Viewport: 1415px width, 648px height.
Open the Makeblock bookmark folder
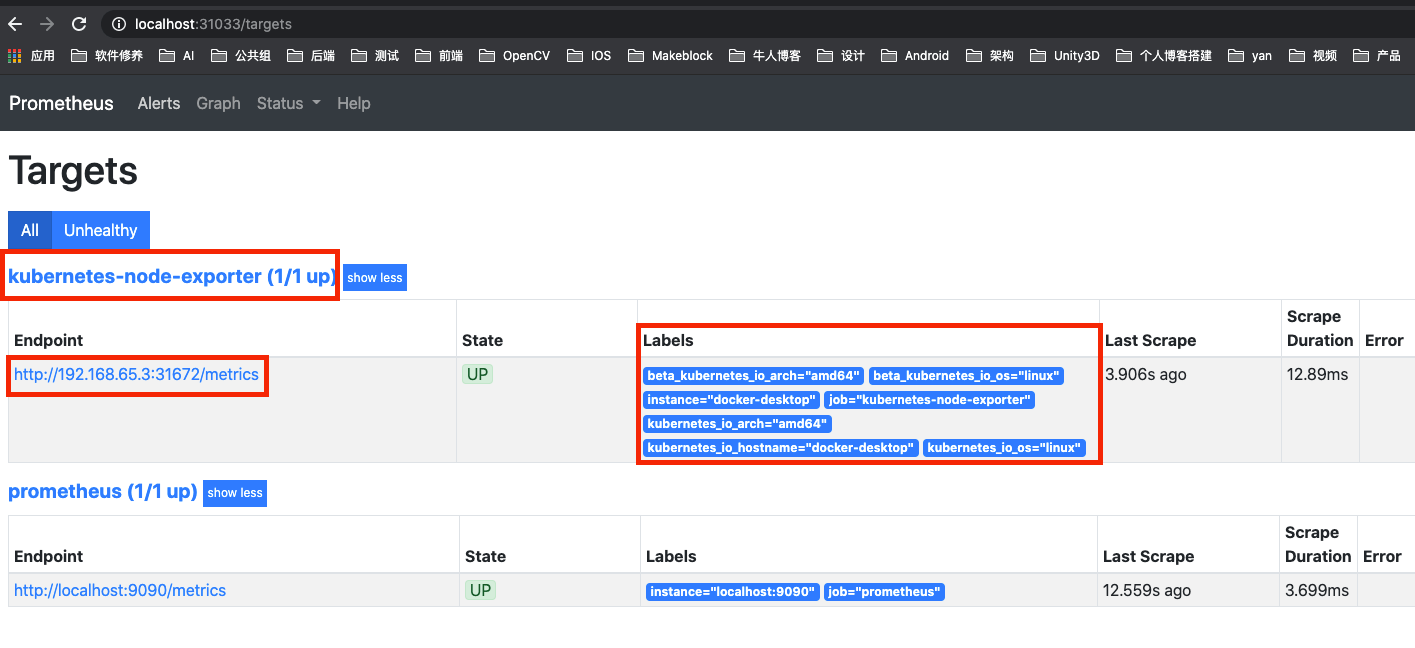pyautogui.click(x=670, y=56)
